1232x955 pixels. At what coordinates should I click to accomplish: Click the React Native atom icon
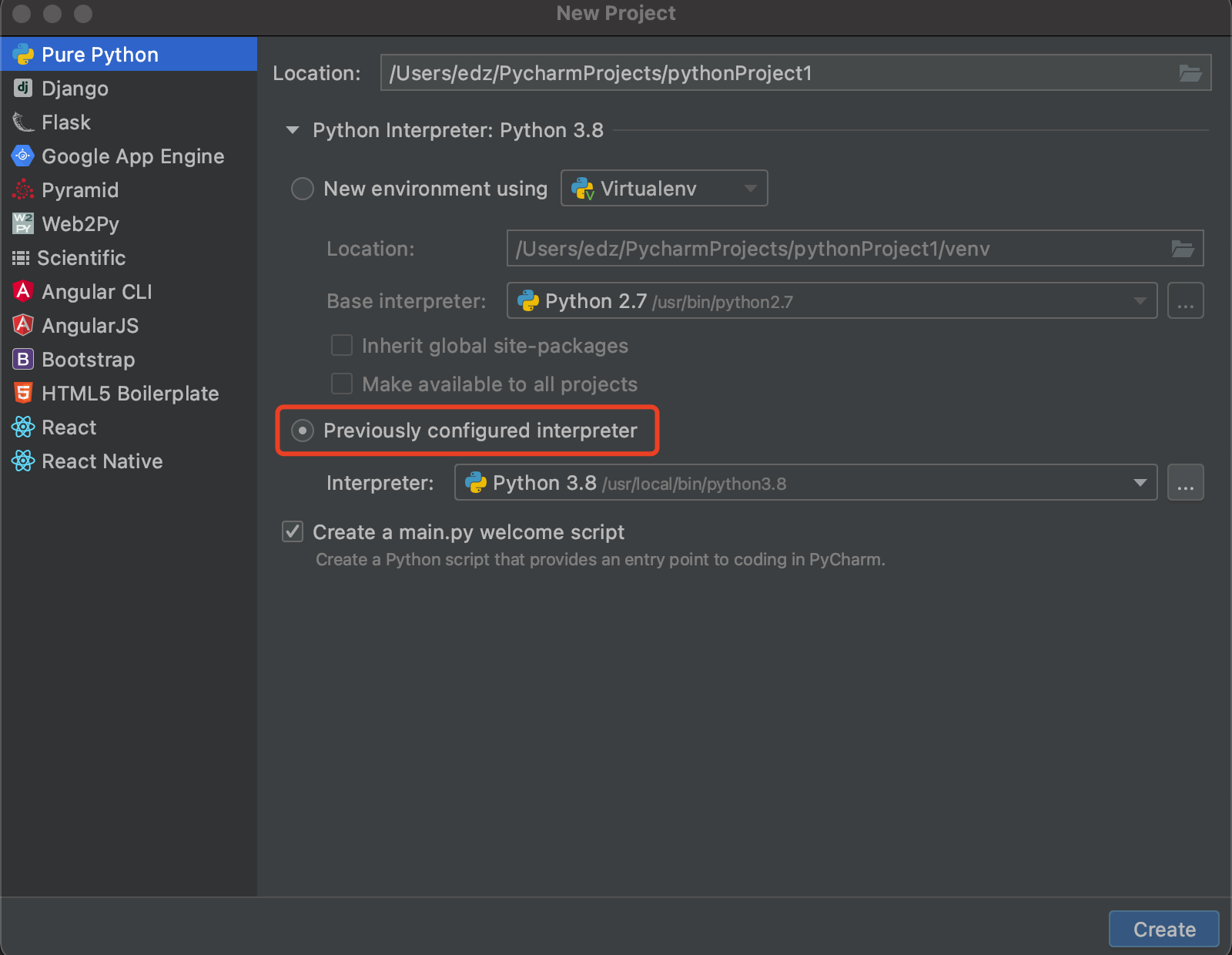(x=23, y=461)
